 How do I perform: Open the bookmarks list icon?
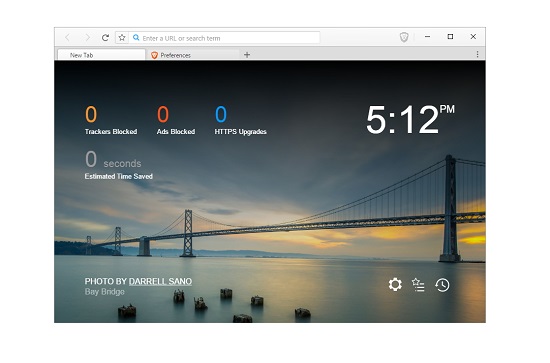418,285
